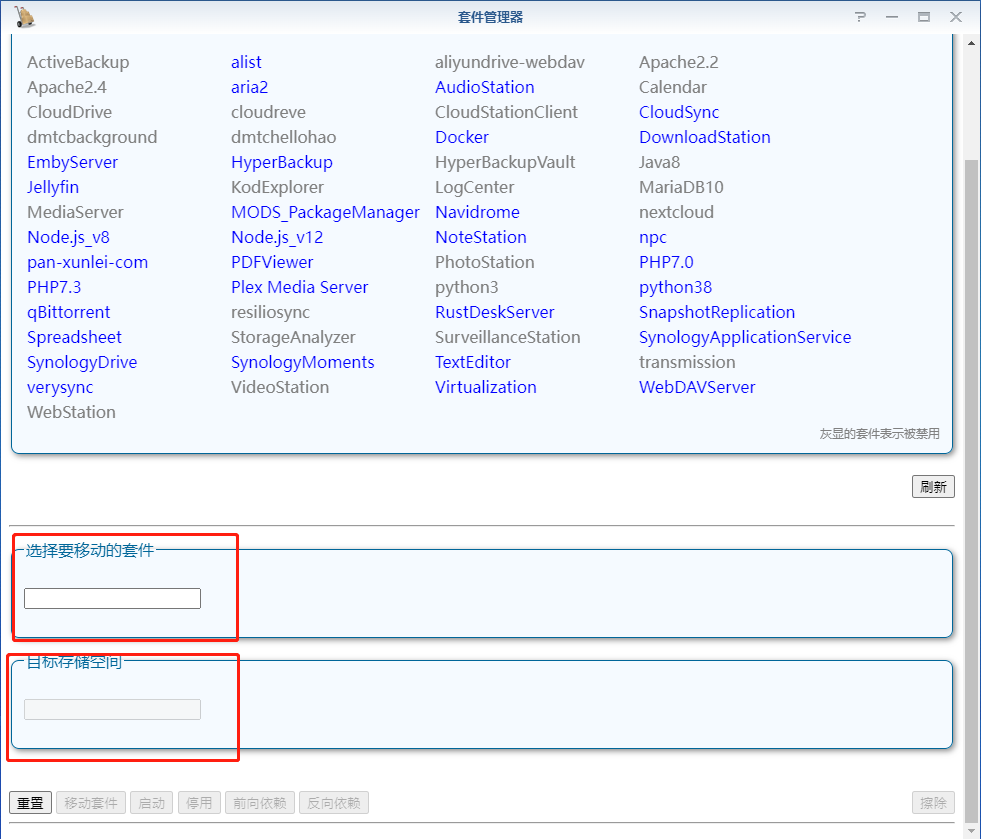
Task: Choose the AudioStation package
Action: coord(484,87)
